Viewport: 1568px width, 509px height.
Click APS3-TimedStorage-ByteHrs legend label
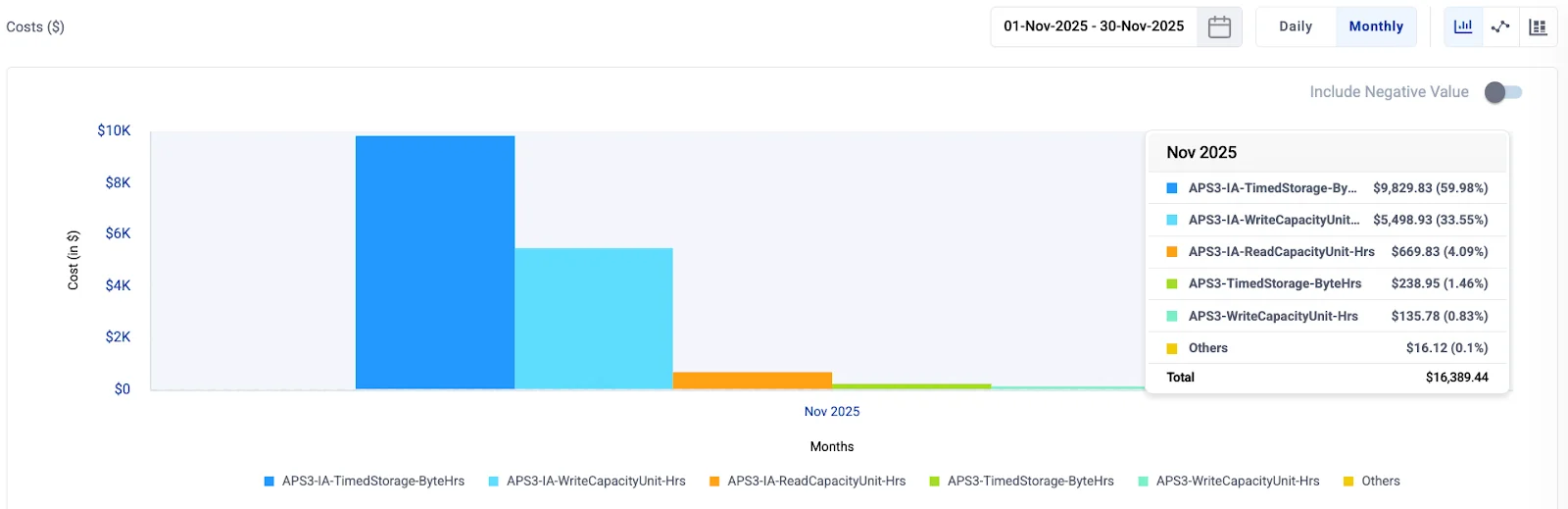click(1030, 482)
